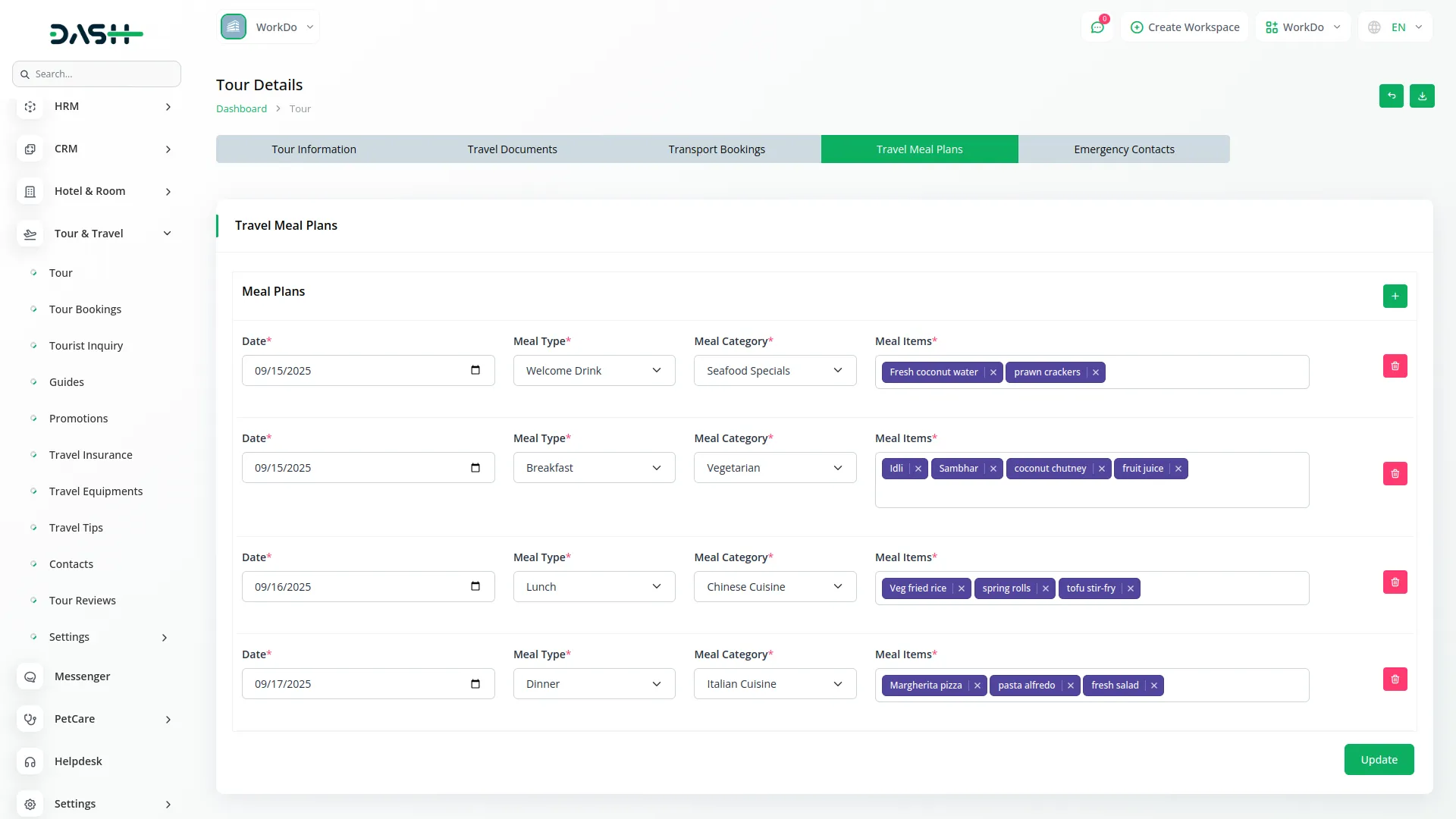Open Tour Reviews in the sidebar
The width and height of the screenshot is (1456, 819).
[83, 601]
